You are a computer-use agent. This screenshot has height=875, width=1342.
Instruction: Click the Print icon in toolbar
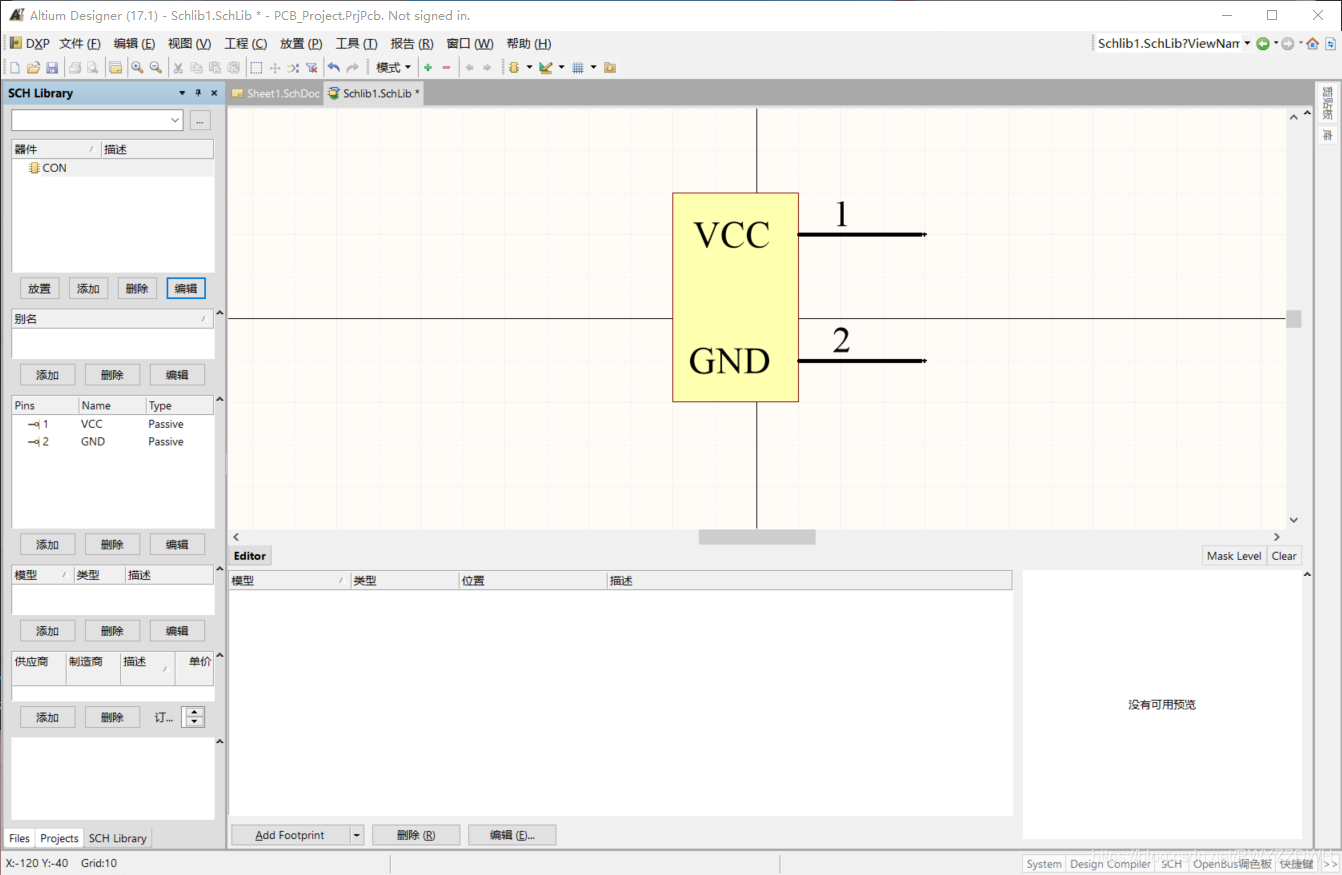[x=75, y=68]
